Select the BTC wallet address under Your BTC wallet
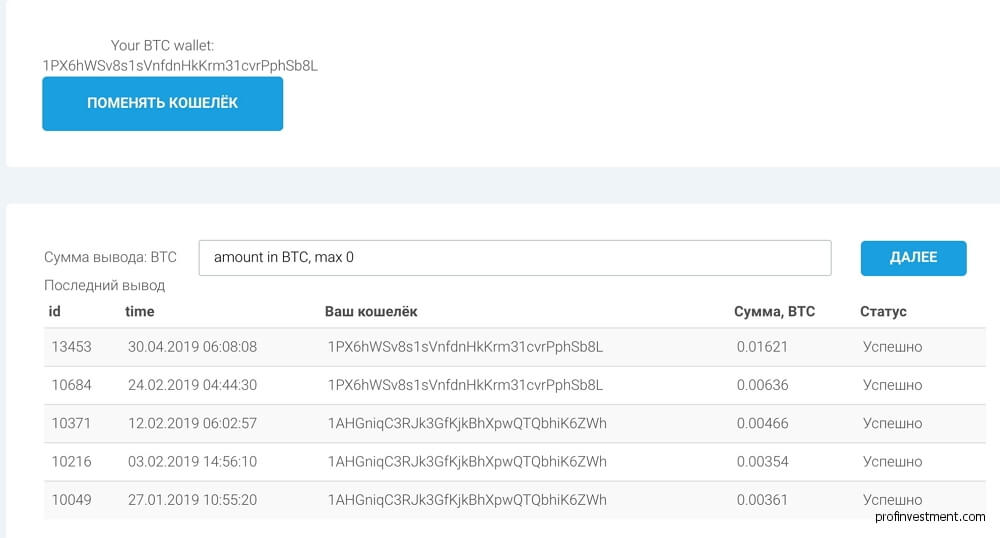The height and width of the screenshot is (538, 1000). point(180,66)
